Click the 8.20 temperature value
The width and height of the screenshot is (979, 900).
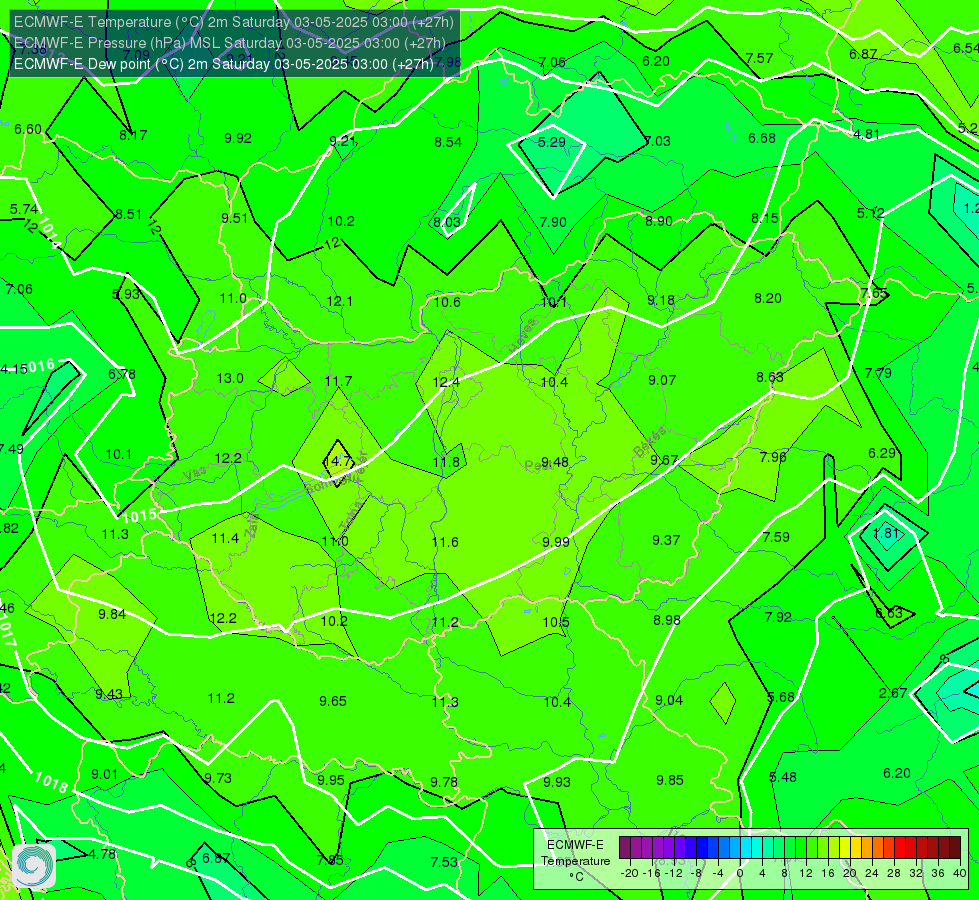pyautogui.click(x=767, y=299)
